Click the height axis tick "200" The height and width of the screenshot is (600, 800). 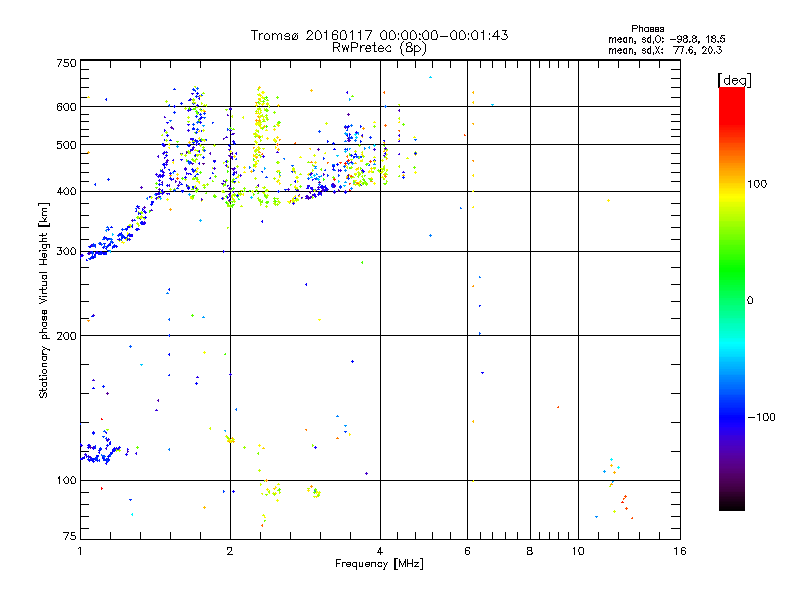pyautogui.click(x=66, y=336)
